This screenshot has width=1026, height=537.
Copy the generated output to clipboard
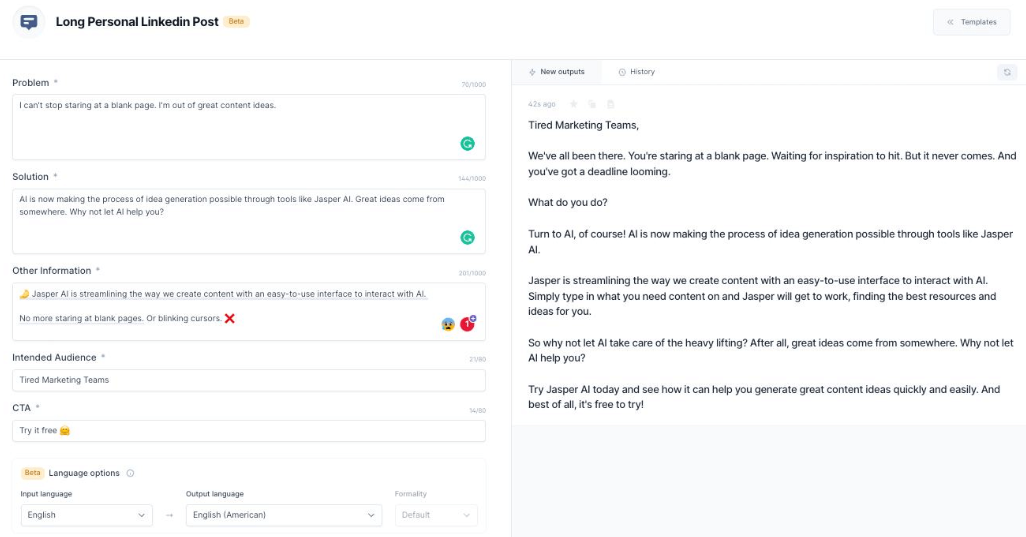pos(592,104)
